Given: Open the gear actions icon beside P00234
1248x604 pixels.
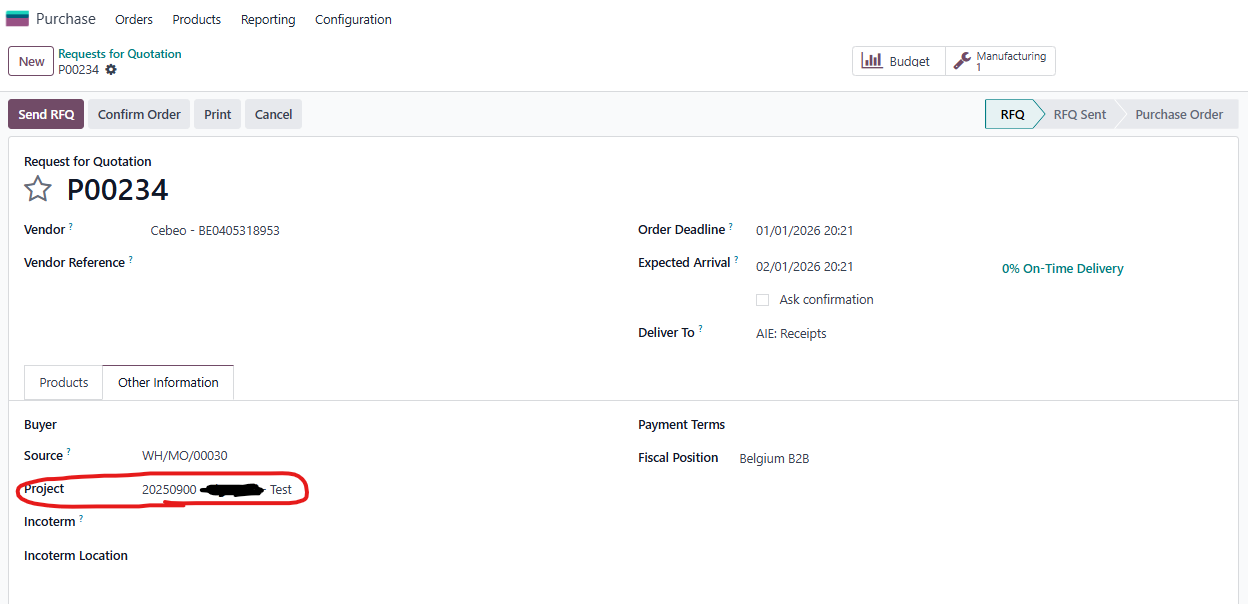Looking at the screenshot, I should (x=111, y=70).
